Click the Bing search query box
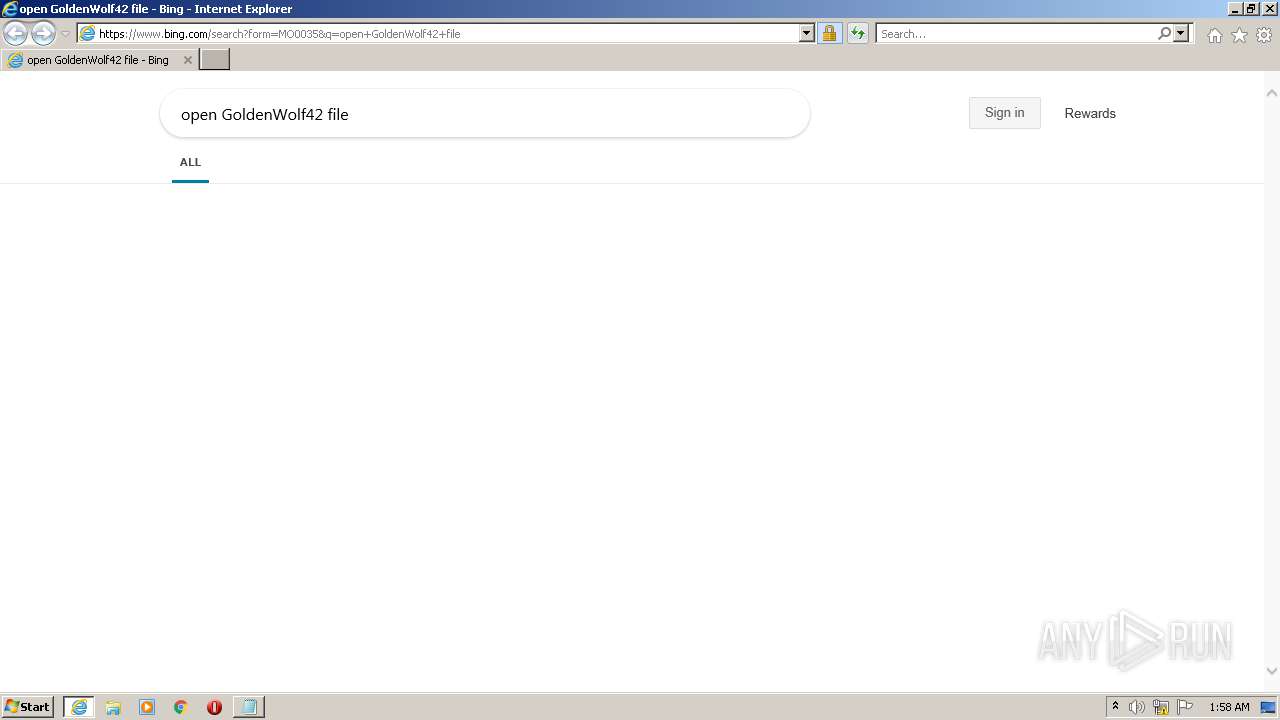Viewport: 1280px width, 720px height. tap(484, 114)
